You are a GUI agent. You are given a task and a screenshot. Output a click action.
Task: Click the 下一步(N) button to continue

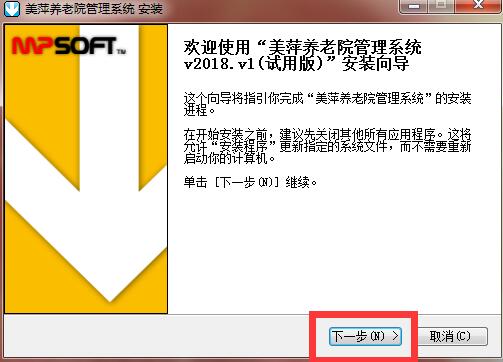click(x=365, y=336)
